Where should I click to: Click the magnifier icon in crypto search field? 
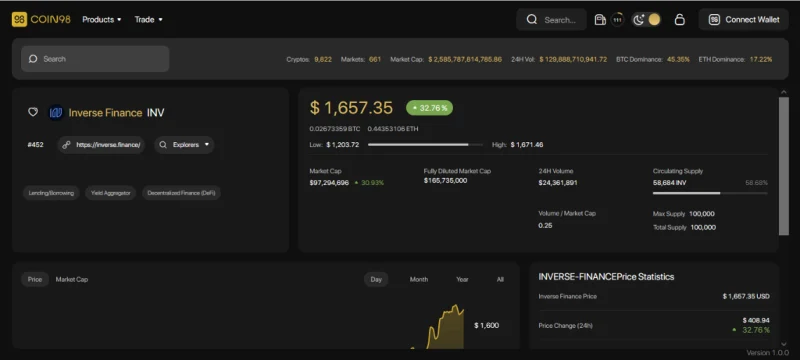click(33, 59)
